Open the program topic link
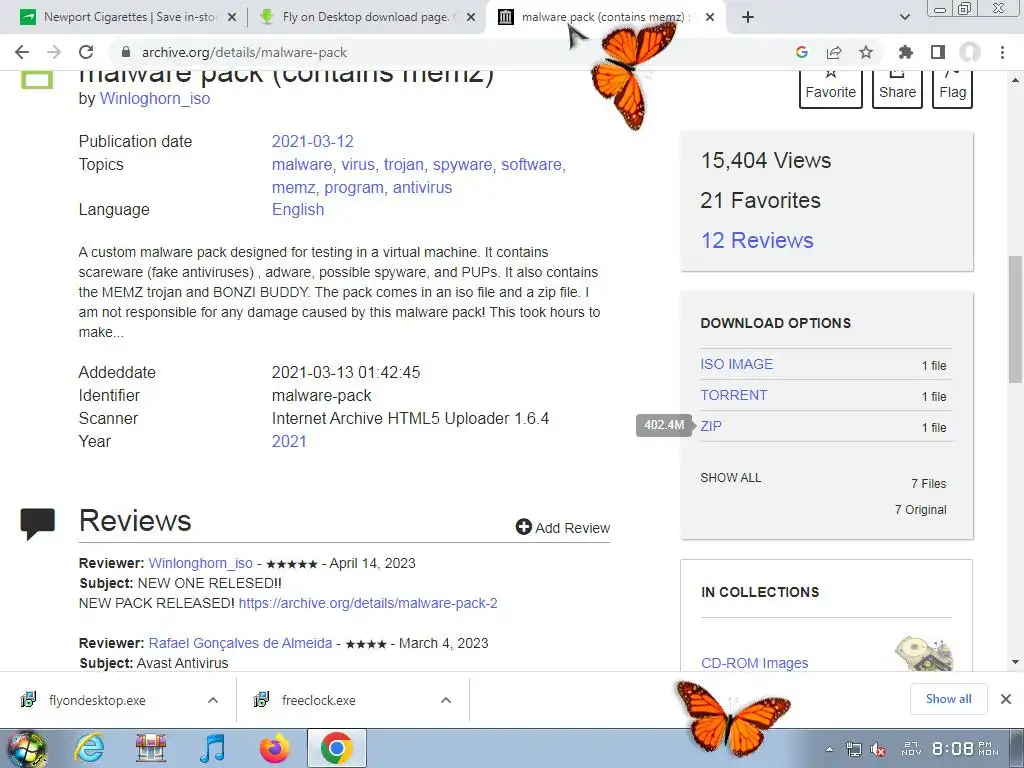 pos(354,188)
